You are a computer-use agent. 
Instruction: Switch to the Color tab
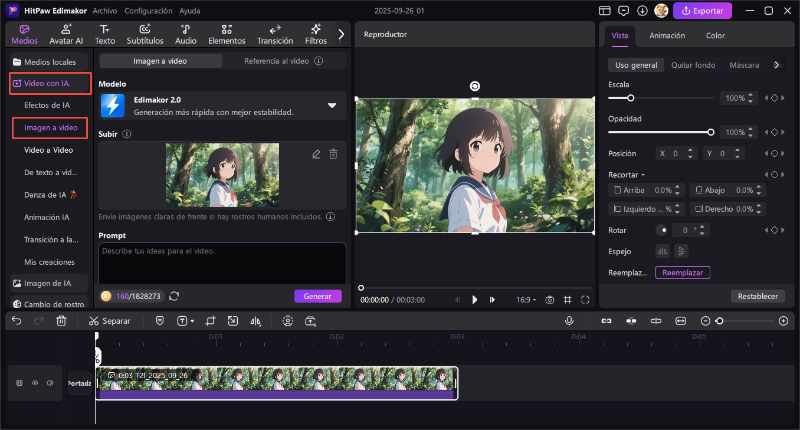(715, 35)
